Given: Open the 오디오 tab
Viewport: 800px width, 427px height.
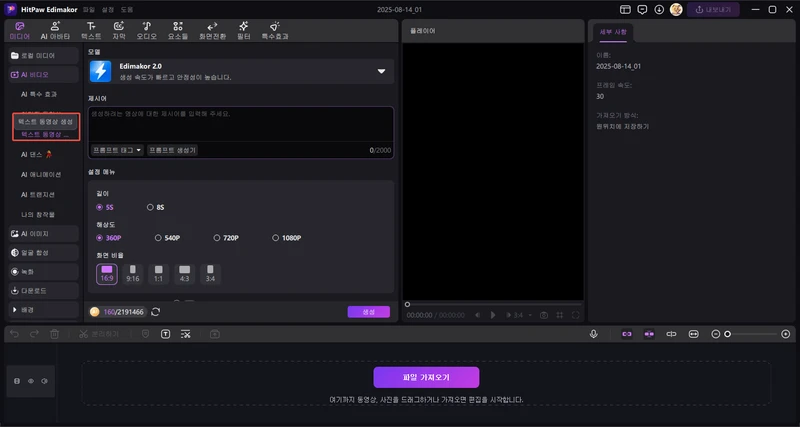Looking at the screenshot, I should [x=146, y=31].
